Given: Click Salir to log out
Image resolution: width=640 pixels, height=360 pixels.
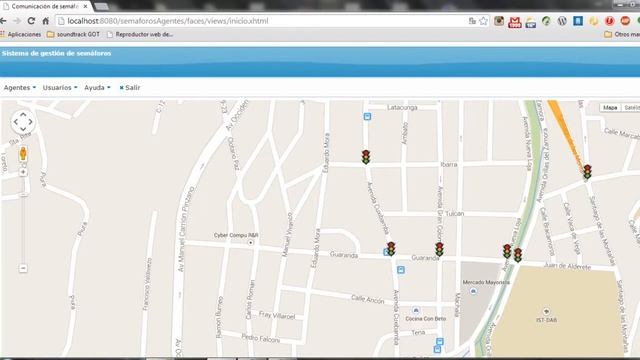Looking at the screenshot, I should [x=130, y=87].
